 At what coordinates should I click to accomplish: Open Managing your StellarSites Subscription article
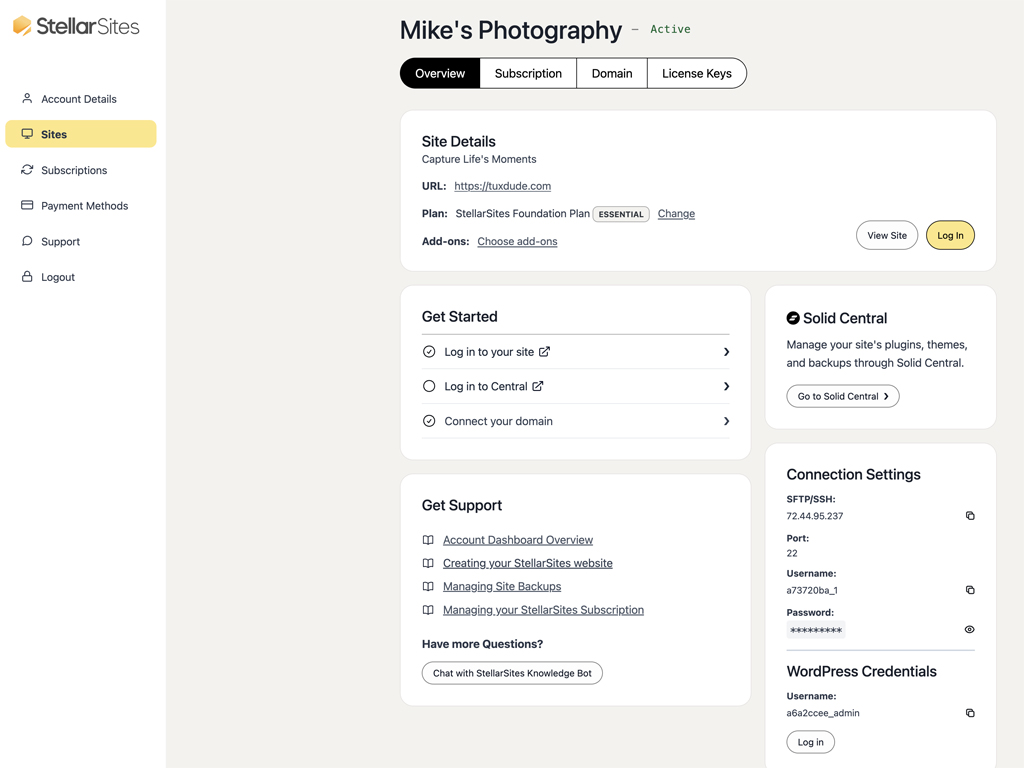(543, 610)
